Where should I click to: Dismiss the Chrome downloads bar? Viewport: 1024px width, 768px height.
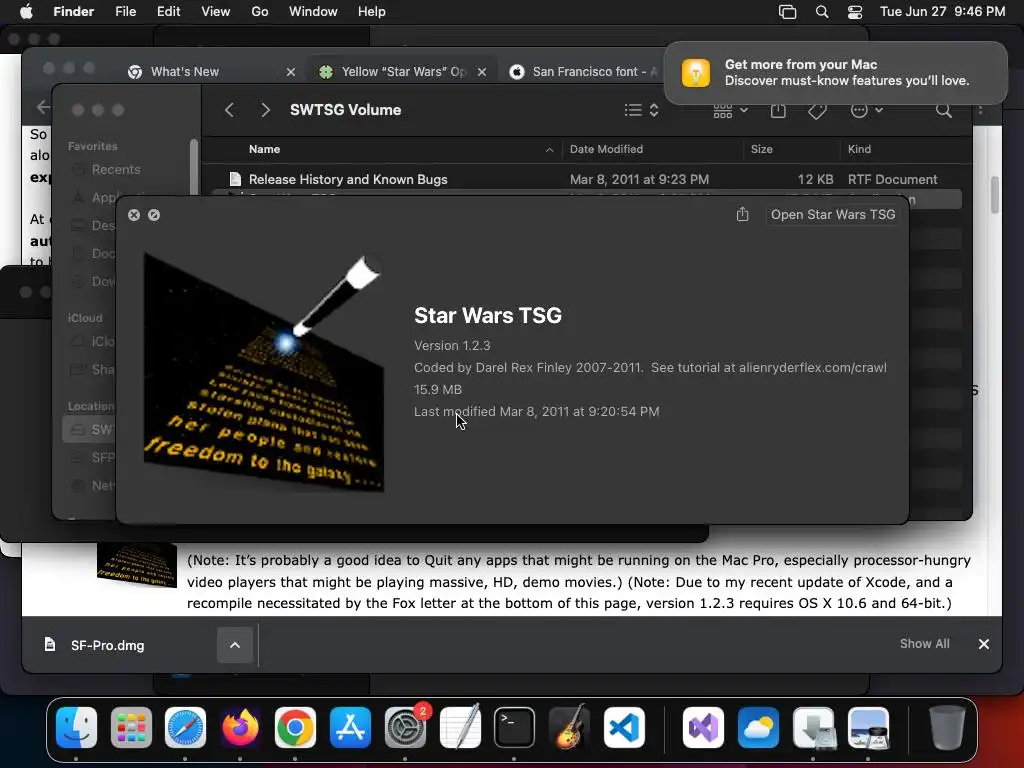pyautogui.click(x=984, y=645)
